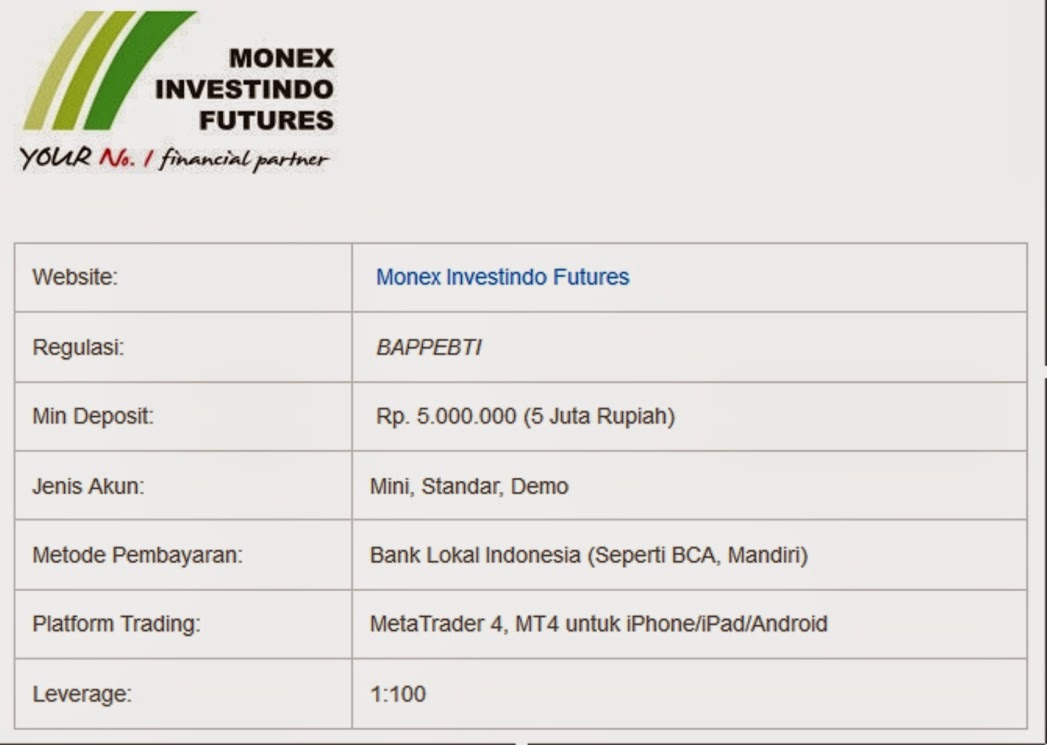The height and width of the screenshot is (745, 1047).
Task: Select the Min Deposit label cell
Action: pos(183,417)
